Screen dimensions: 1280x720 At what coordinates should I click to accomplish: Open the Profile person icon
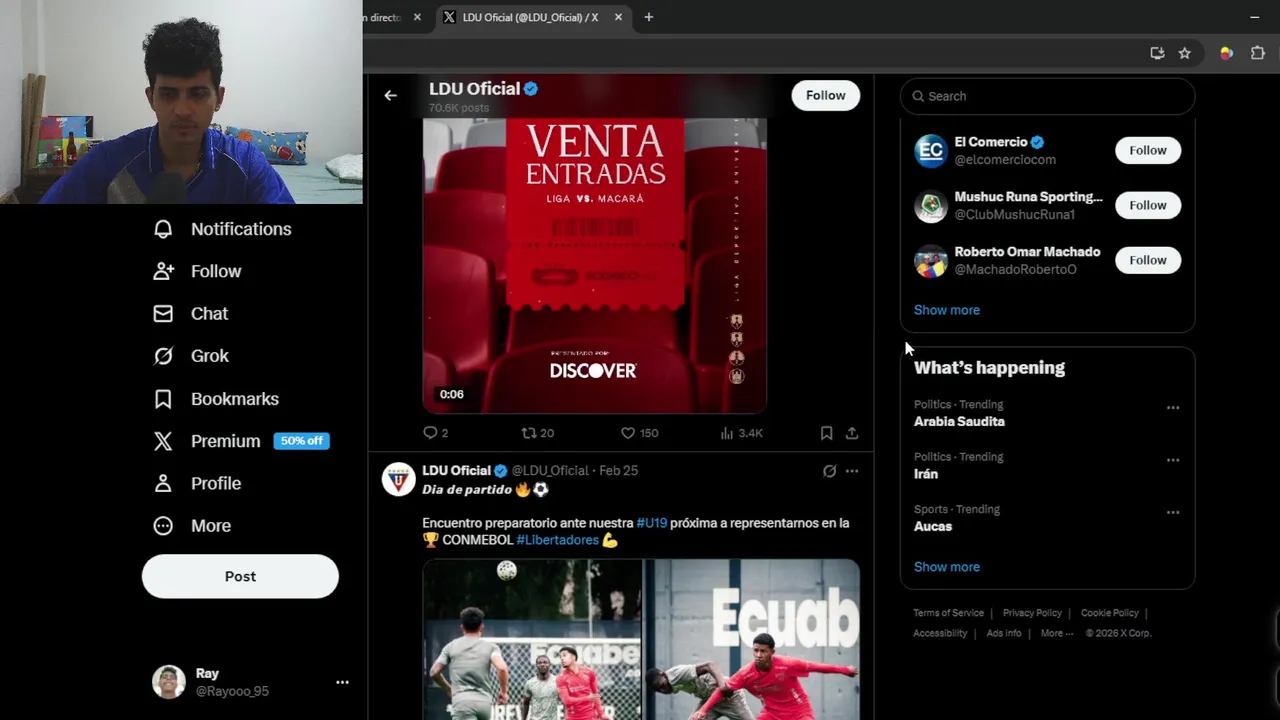pos(163,483)
